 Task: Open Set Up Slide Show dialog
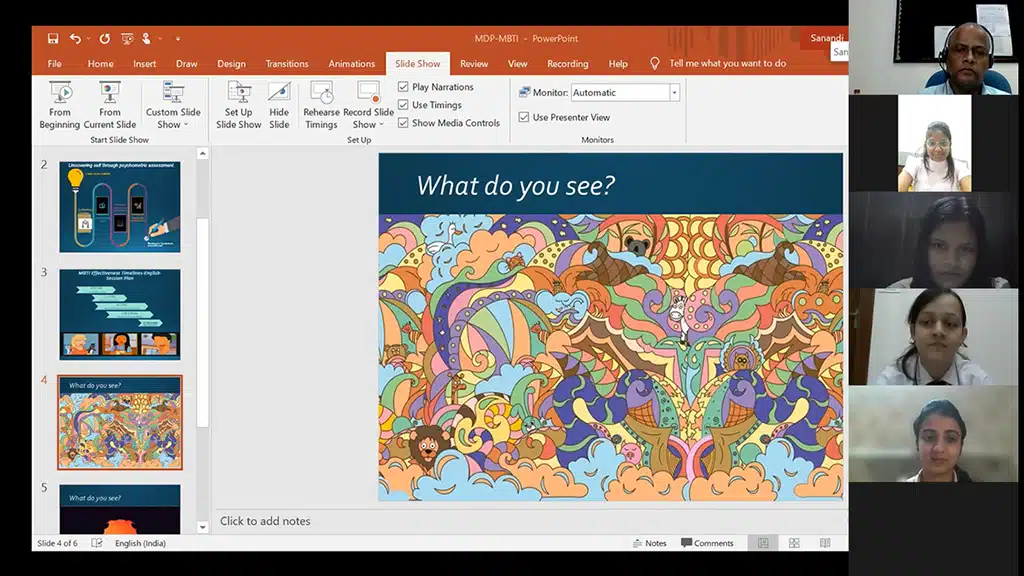(239, 105)
